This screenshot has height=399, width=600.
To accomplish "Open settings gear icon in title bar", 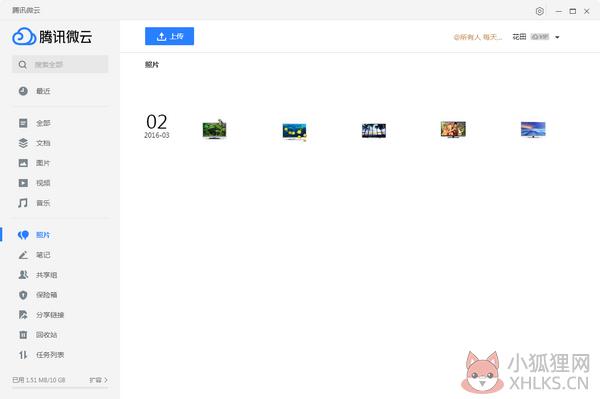I will (x=540, y=11).
